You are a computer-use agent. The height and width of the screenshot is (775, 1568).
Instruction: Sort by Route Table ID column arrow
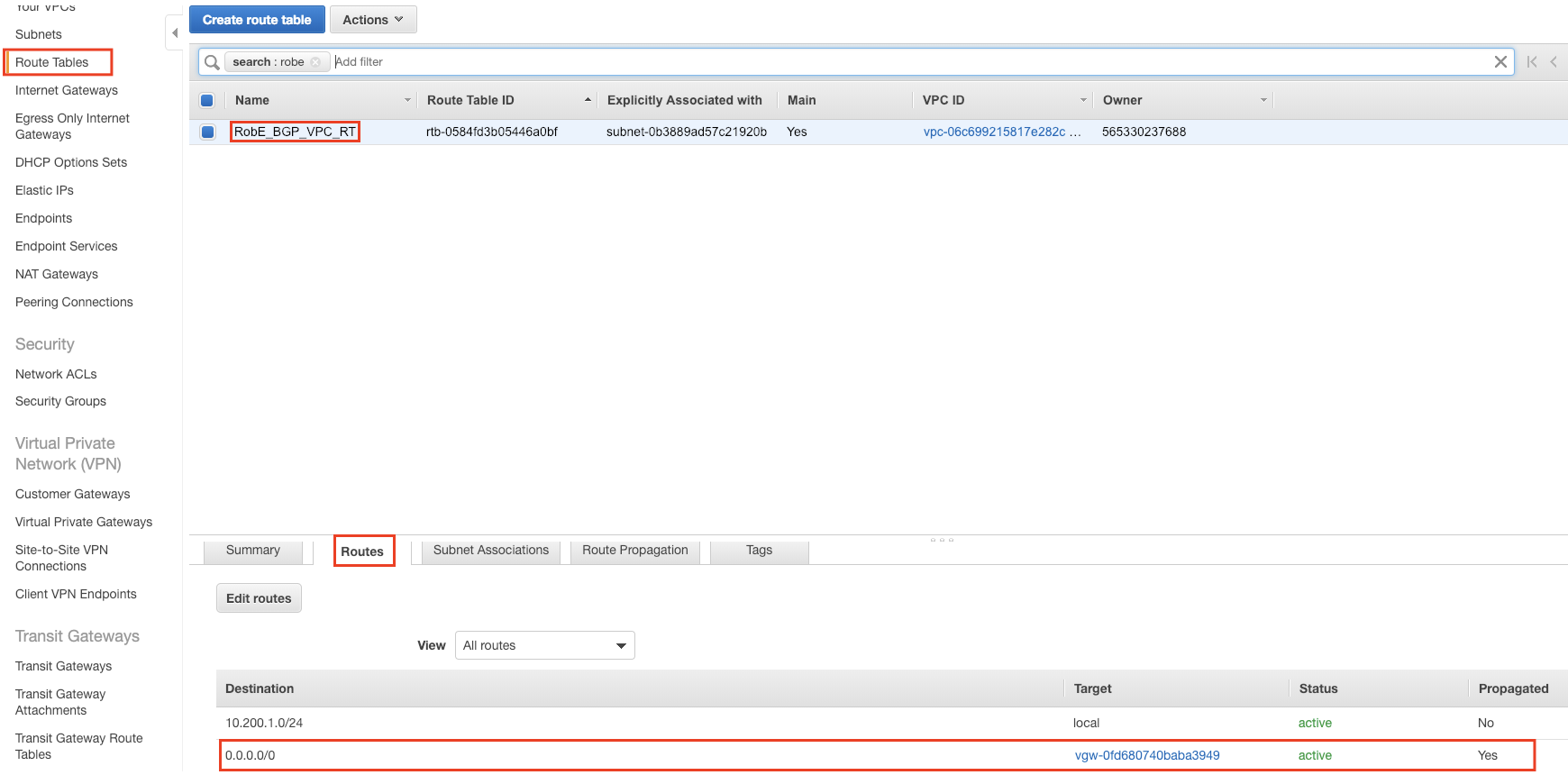[588, 100]
